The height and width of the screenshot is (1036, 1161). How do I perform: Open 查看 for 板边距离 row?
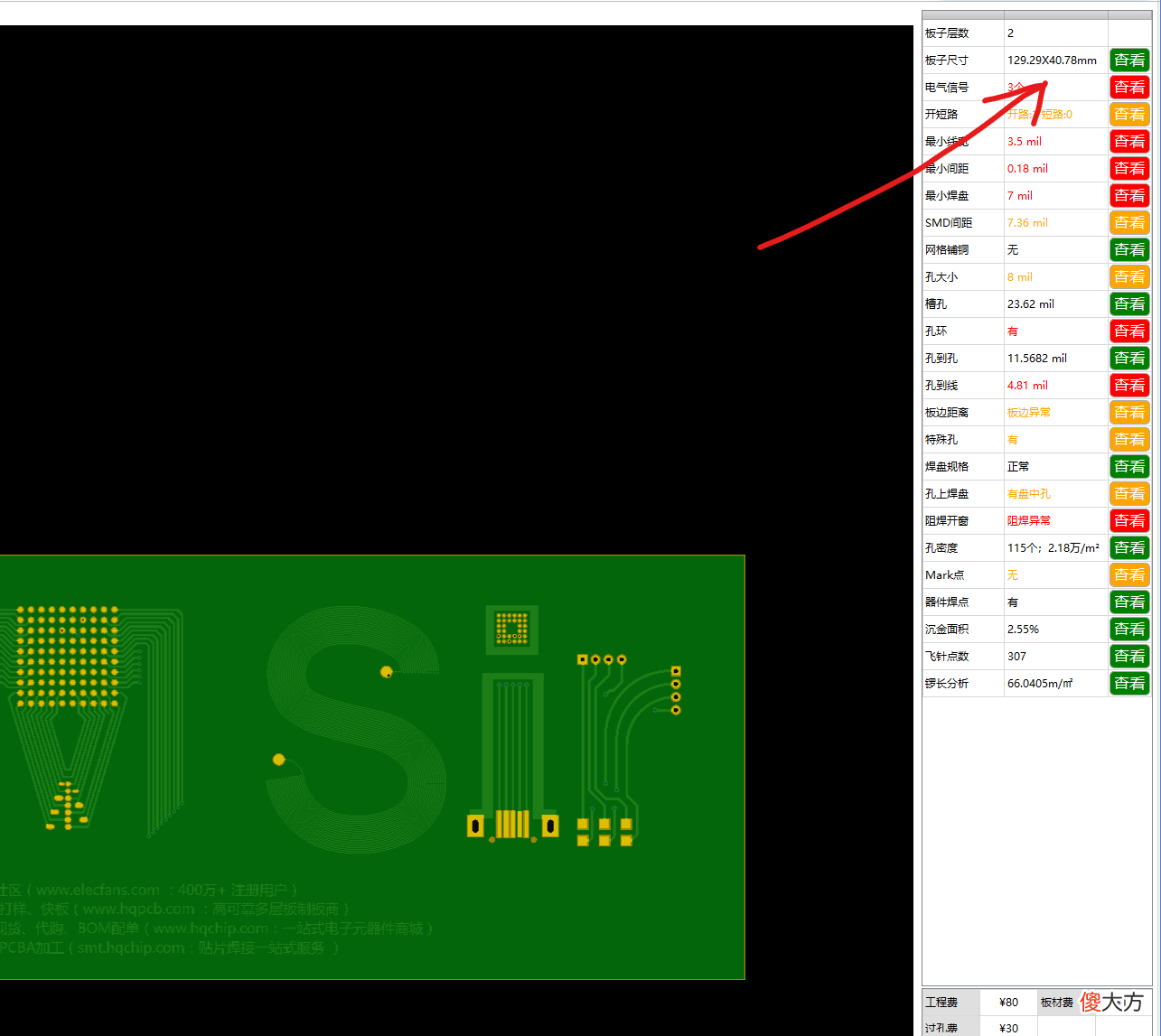(x=1129, y=413)
